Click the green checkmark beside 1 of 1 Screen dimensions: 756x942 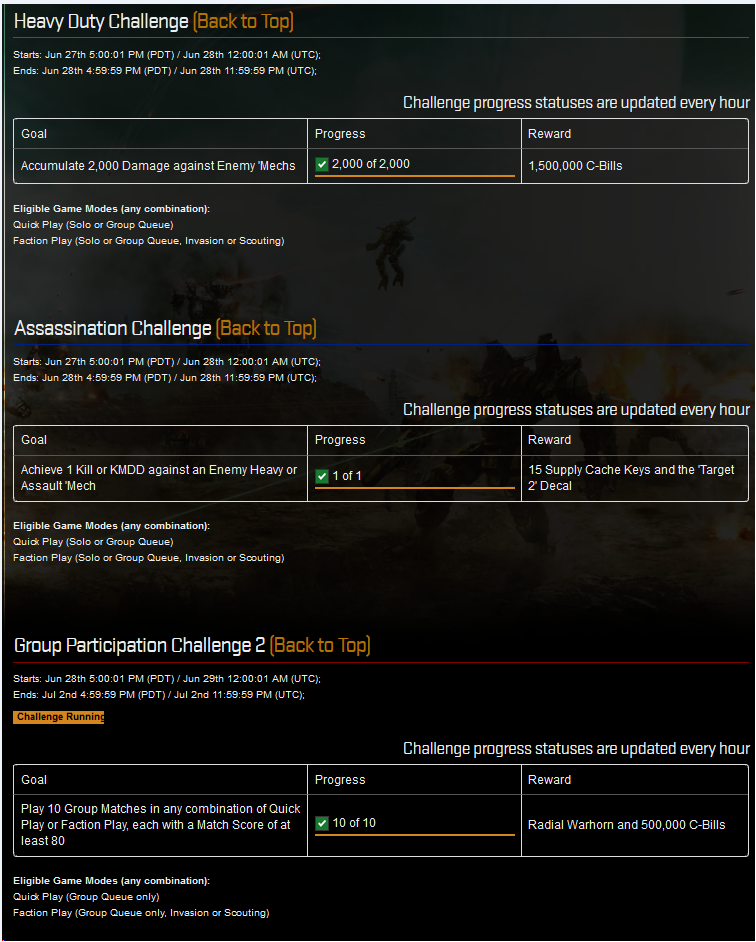pos(322,476)
